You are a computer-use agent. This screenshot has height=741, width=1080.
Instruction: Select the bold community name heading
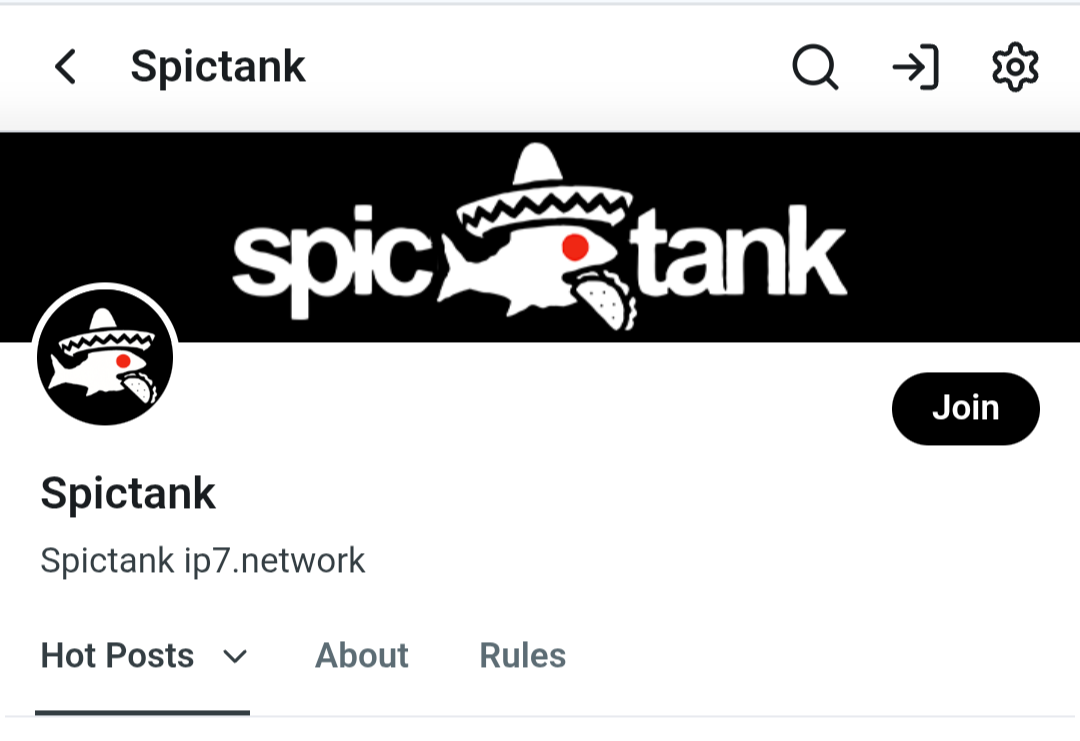coord(128,493)
